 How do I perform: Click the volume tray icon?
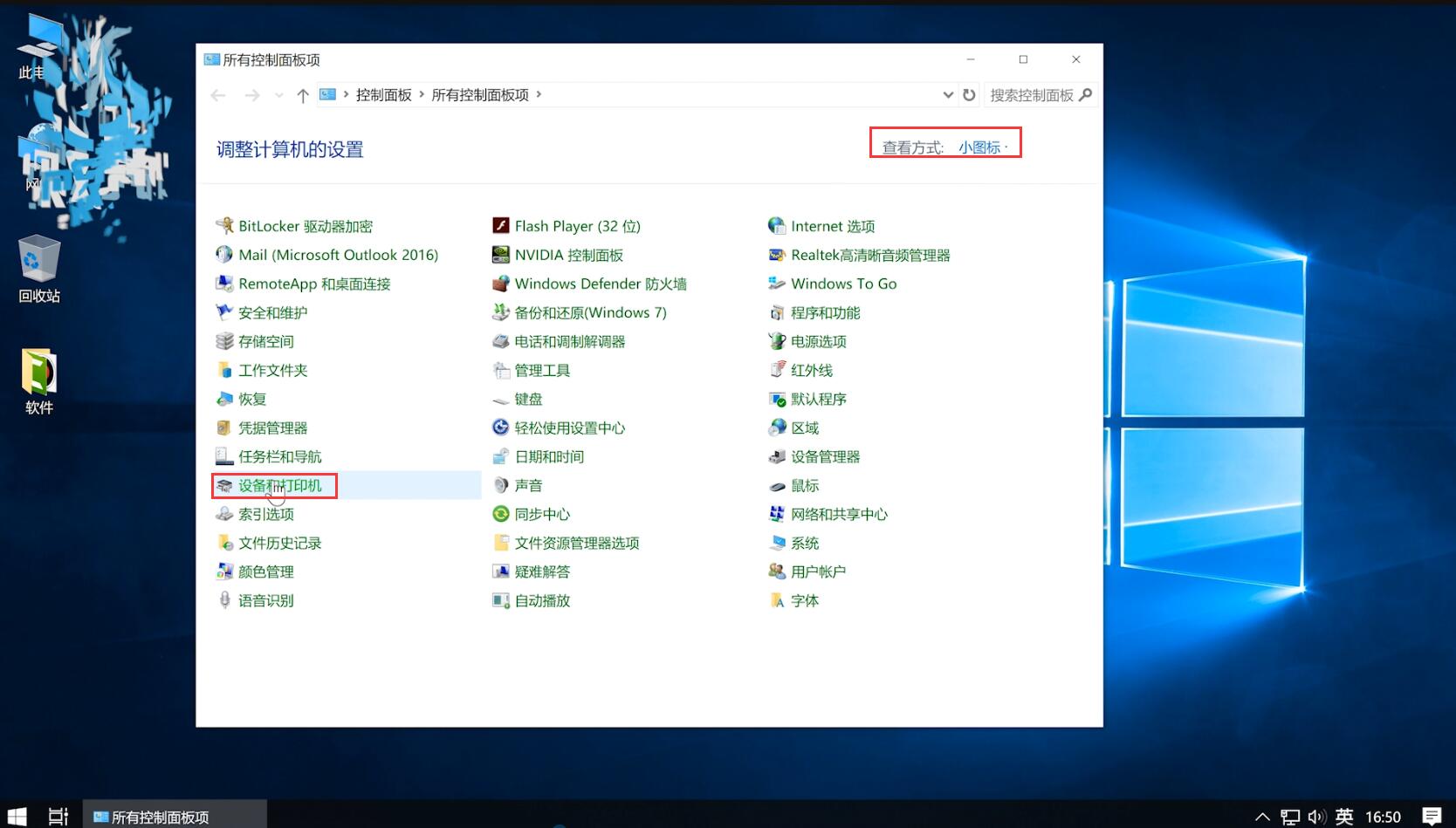1316,817
